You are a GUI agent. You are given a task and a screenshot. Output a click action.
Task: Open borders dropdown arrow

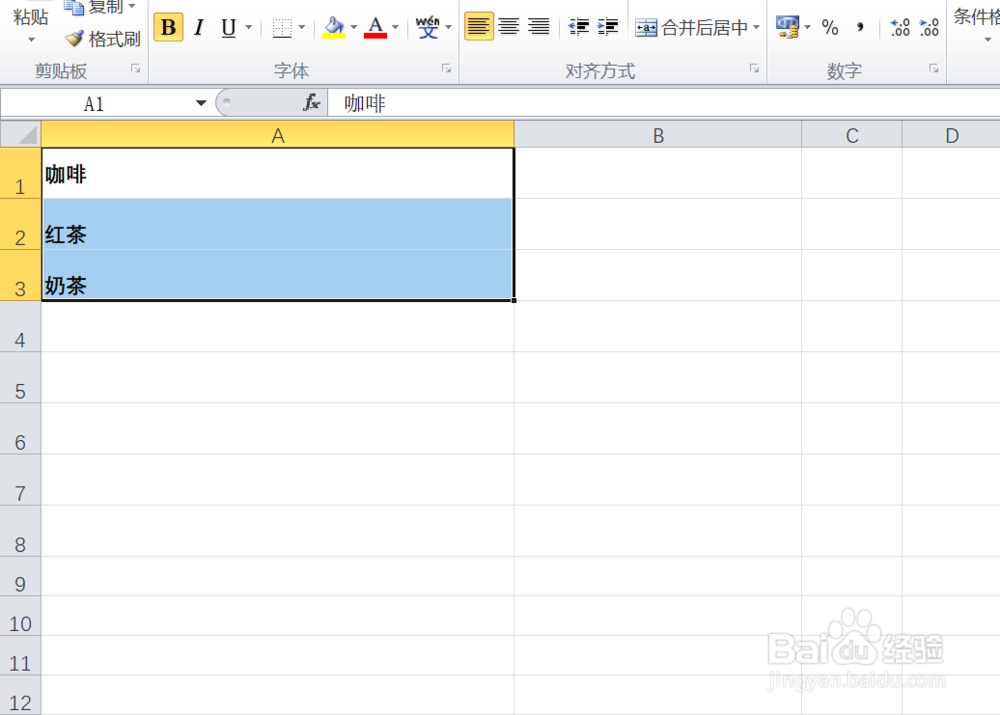pos(302,27)
